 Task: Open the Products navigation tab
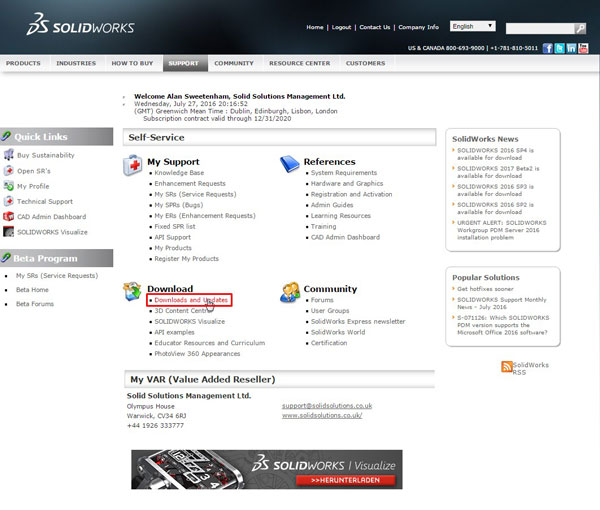(23, 63)
